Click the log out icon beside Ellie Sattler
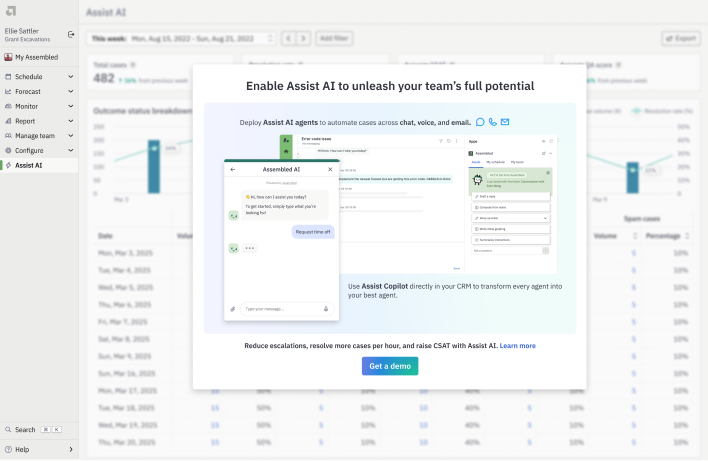708x461 pixels. (71, 34)
